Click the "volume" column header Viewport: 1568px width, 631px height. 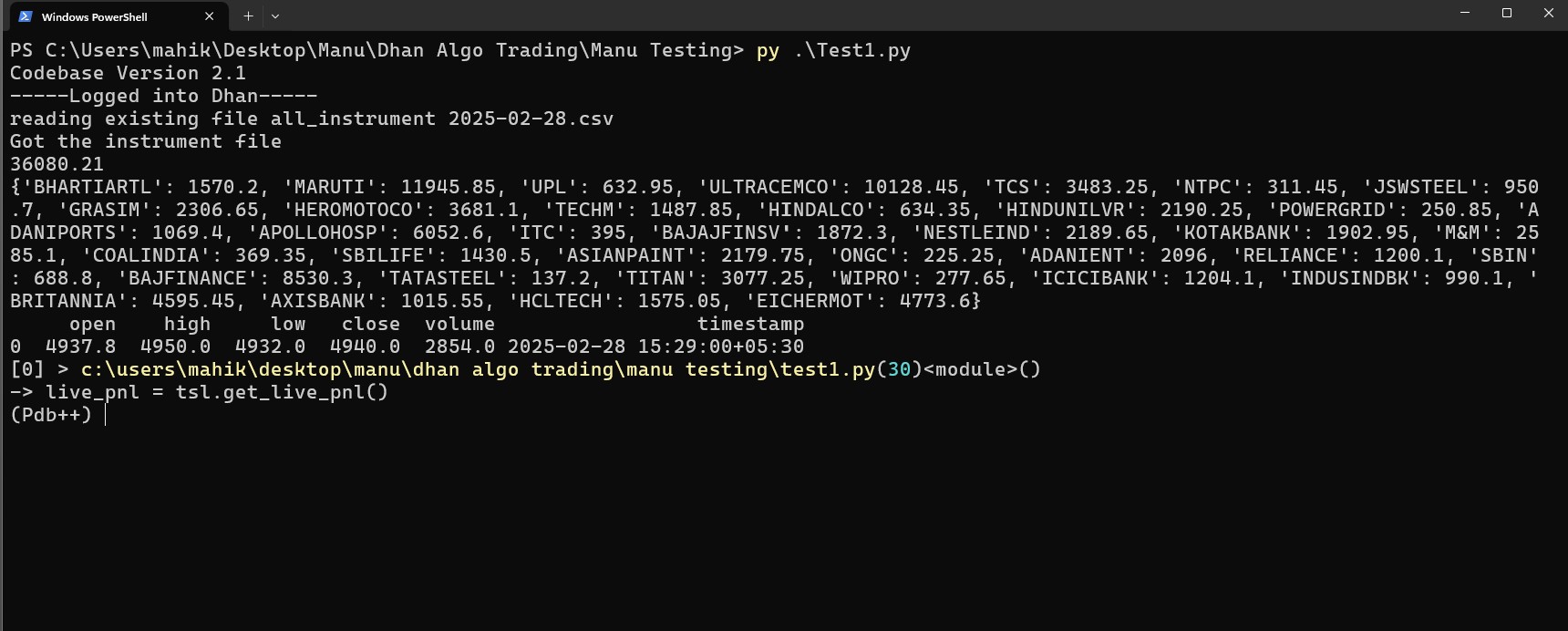pos(459,324)
